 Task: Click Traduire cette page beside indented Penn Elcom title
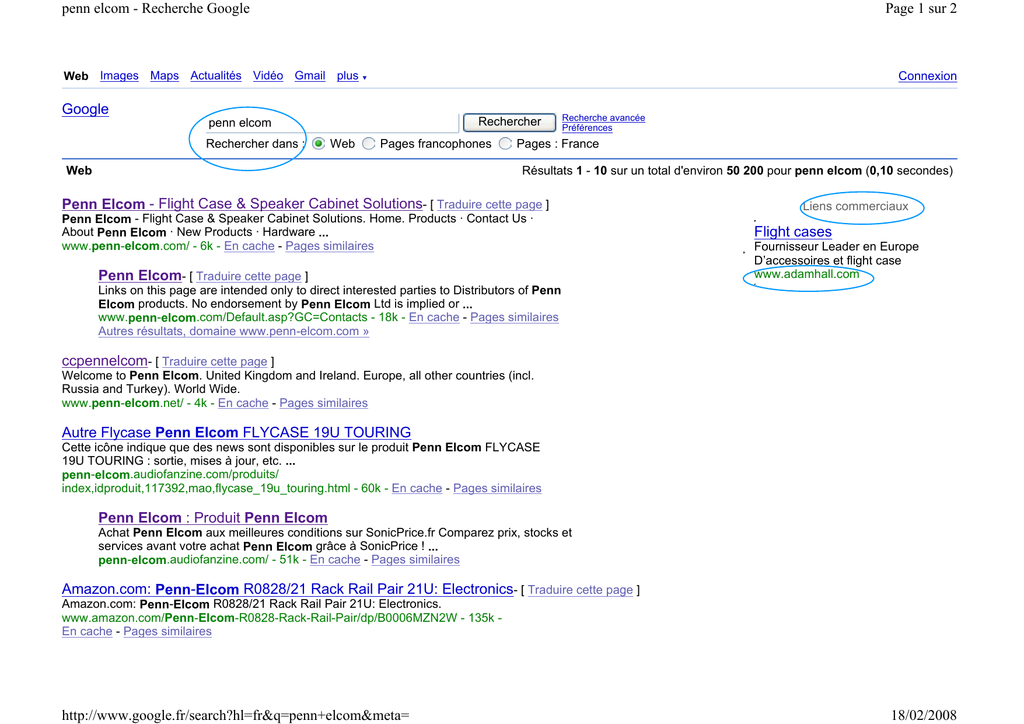[x=249, y=276]
